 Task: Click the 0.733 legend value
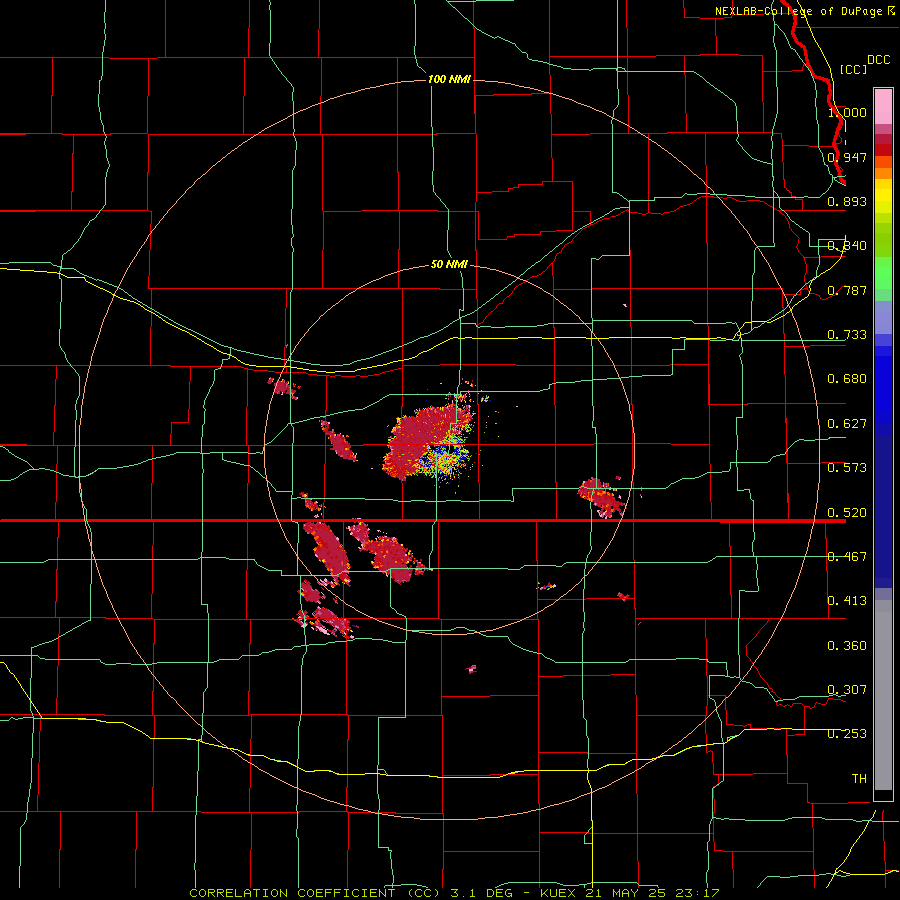pos(847,335)
